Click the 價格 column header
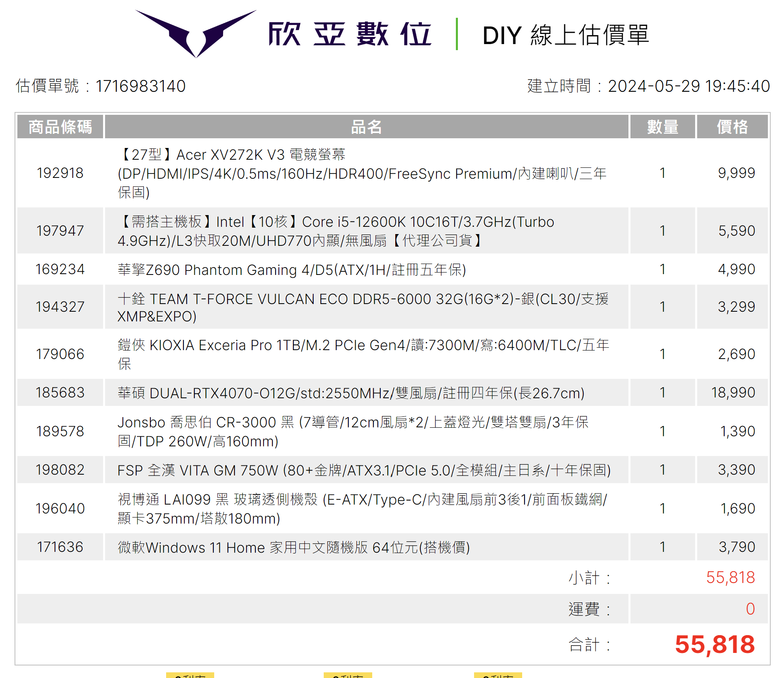 732,127
